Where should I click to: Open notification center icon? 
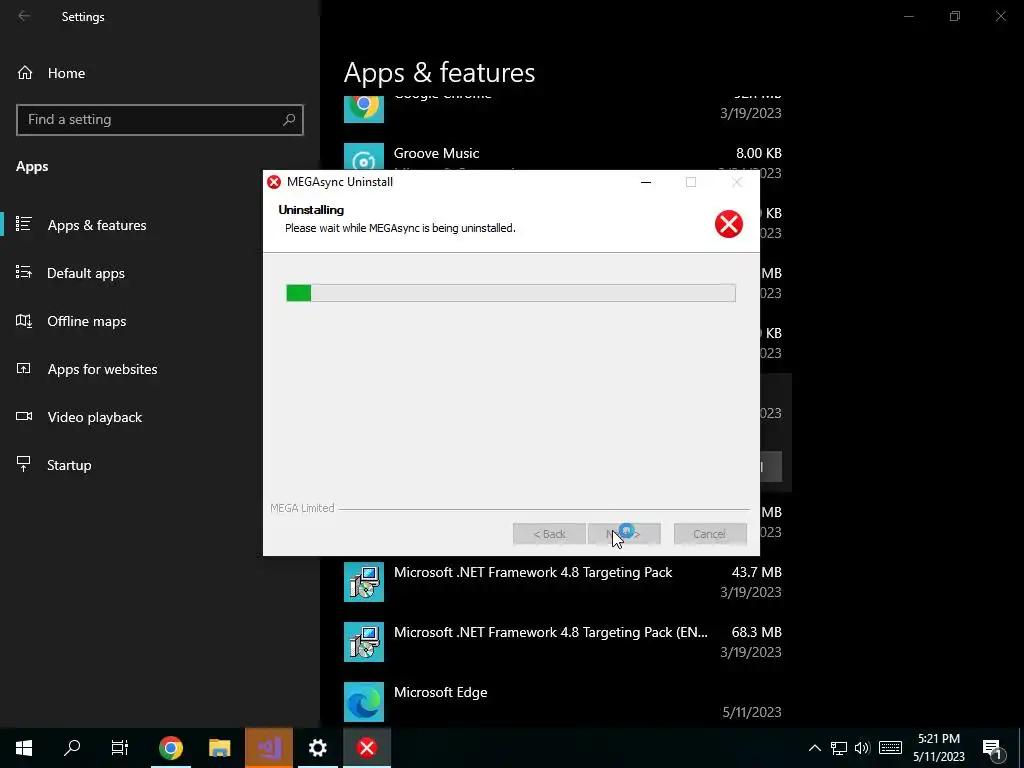993,748
